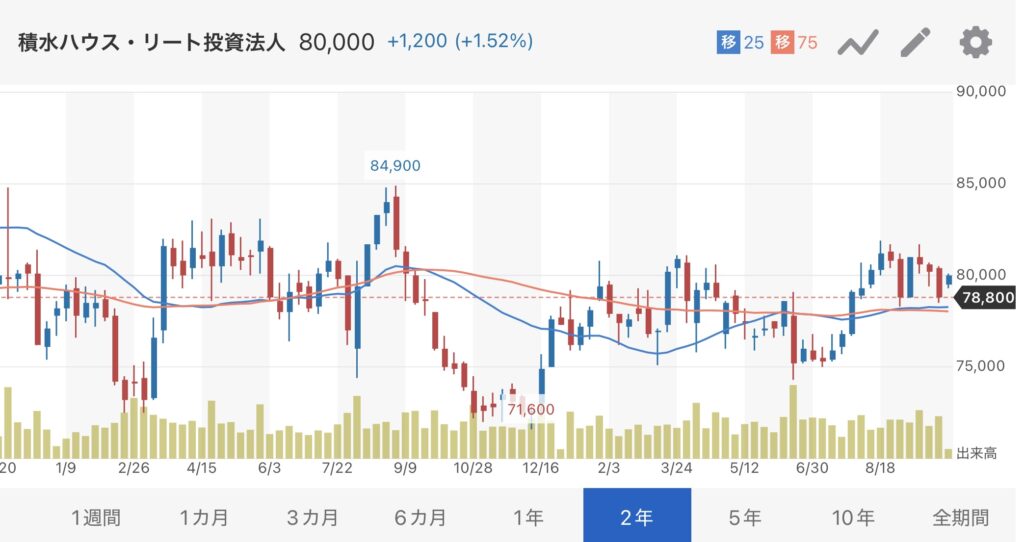Select the 10年 period tab
Image resolution: width=1024 pixels, height=542 pixels.
(x=853, y=517)
